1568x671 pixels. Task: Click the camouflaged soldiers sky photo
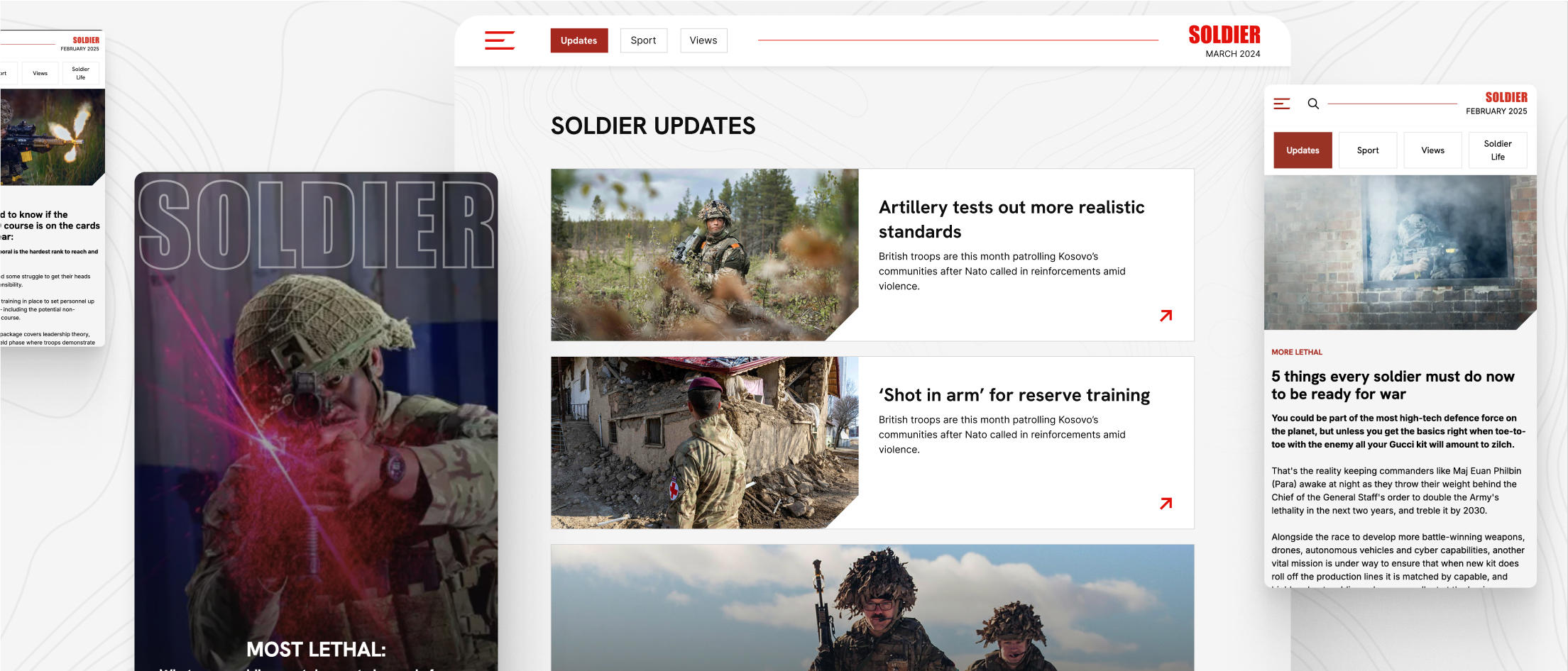(872, 608)
